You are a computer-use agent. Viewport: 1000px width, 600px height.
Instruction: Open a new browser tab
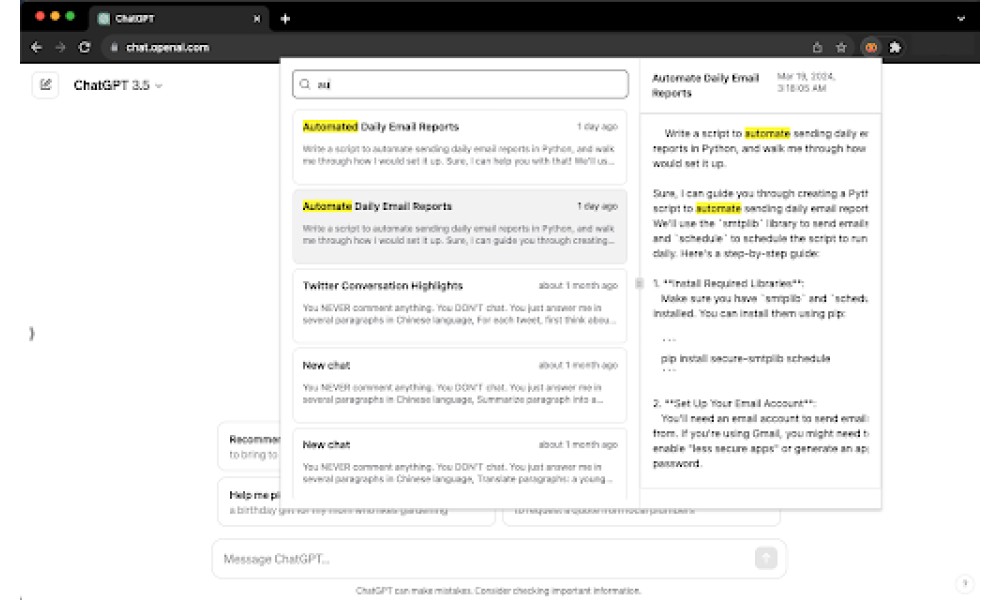[285, 19]
